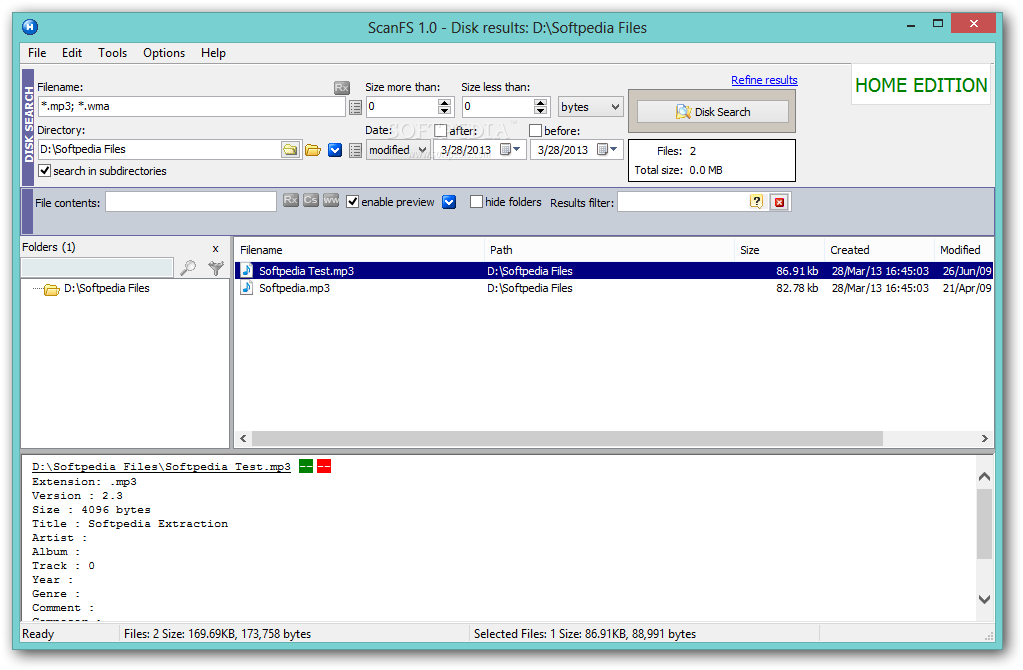The image size is (1023, 670).
Task: Open the Help menu
Action: coord(213,53)
